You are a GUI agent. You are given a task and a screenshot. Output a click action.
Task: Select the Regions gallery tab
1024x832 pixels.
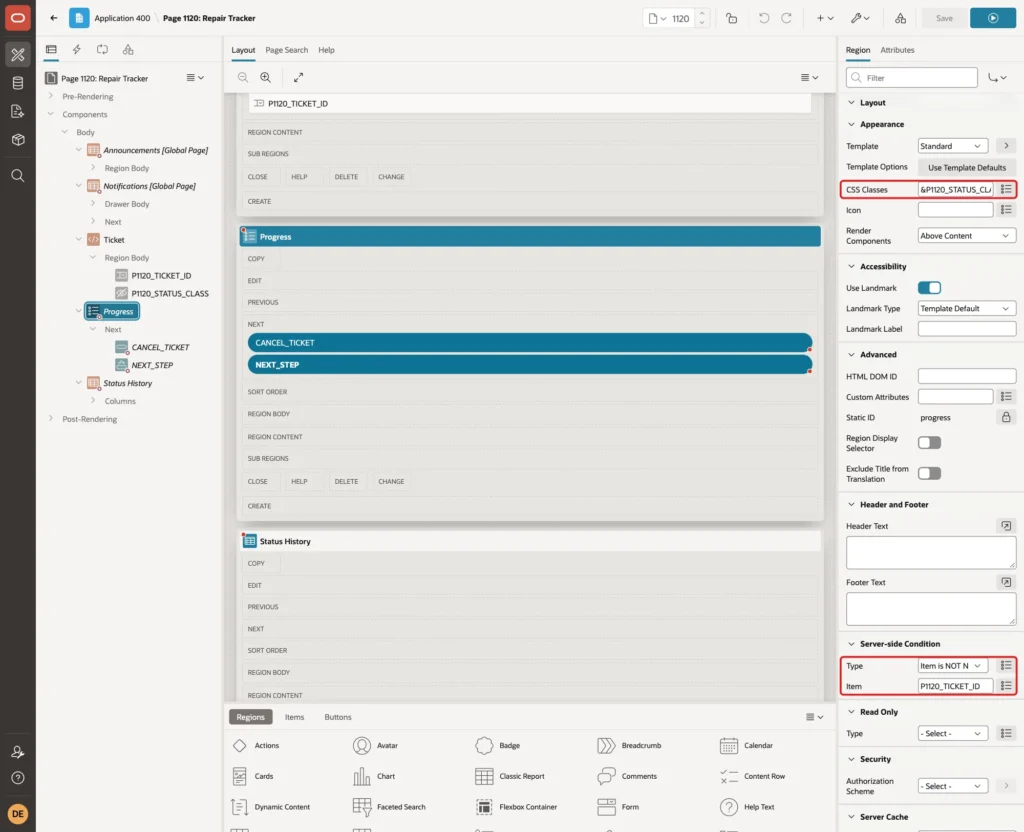click(250, 717)
